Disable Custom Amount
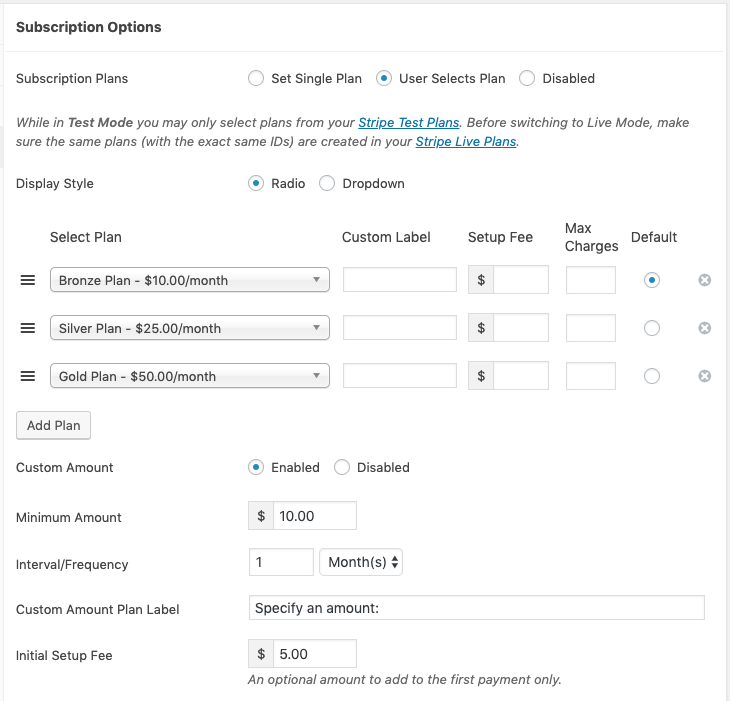The width and height of the screenshot is (730, 701). pyautogui.click(x=342, y=467)
